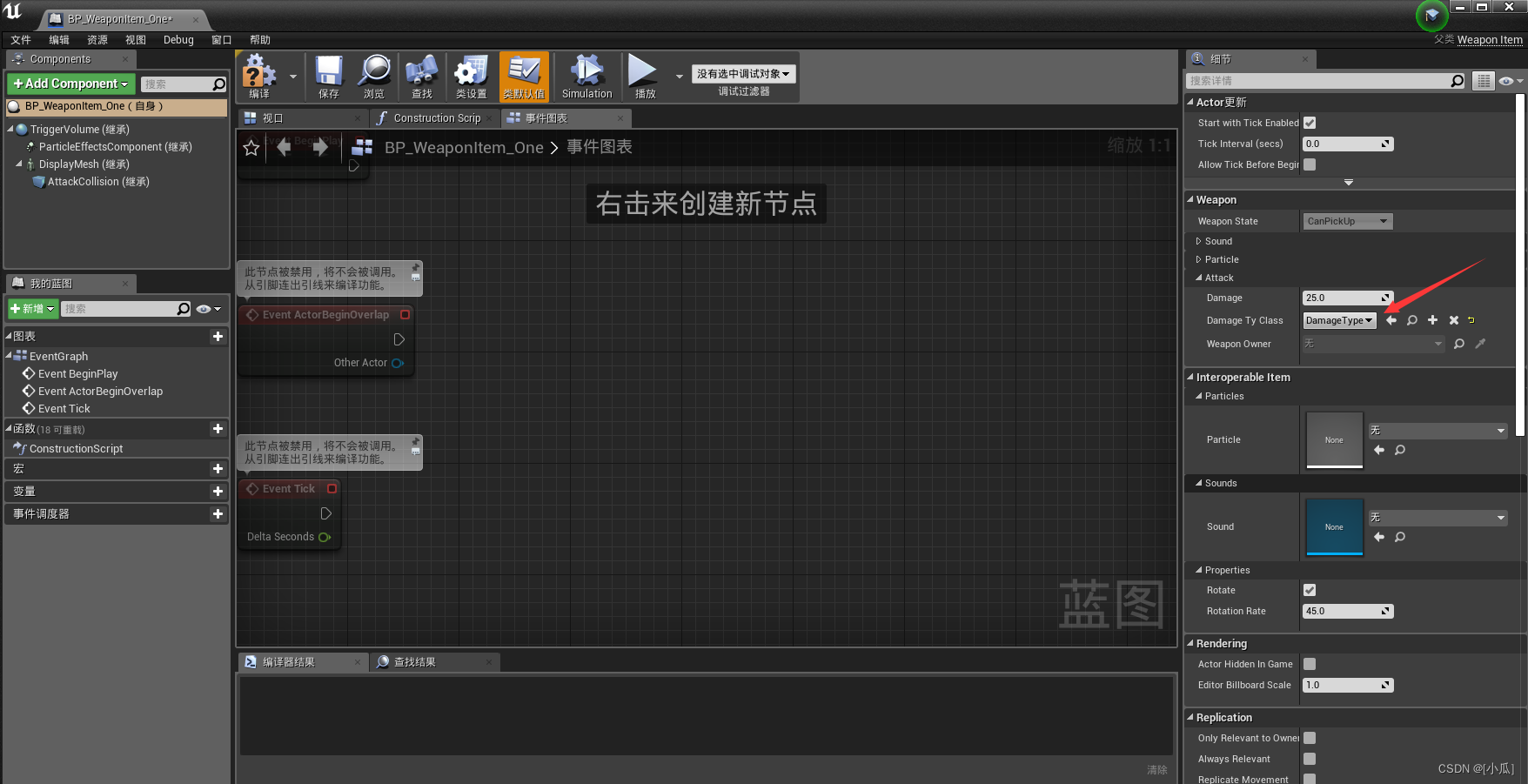Browse to Damage Ty Class asset magnifier
Screen dimensions: 1528x784
pyautogui.click(x=1412, y=320)
